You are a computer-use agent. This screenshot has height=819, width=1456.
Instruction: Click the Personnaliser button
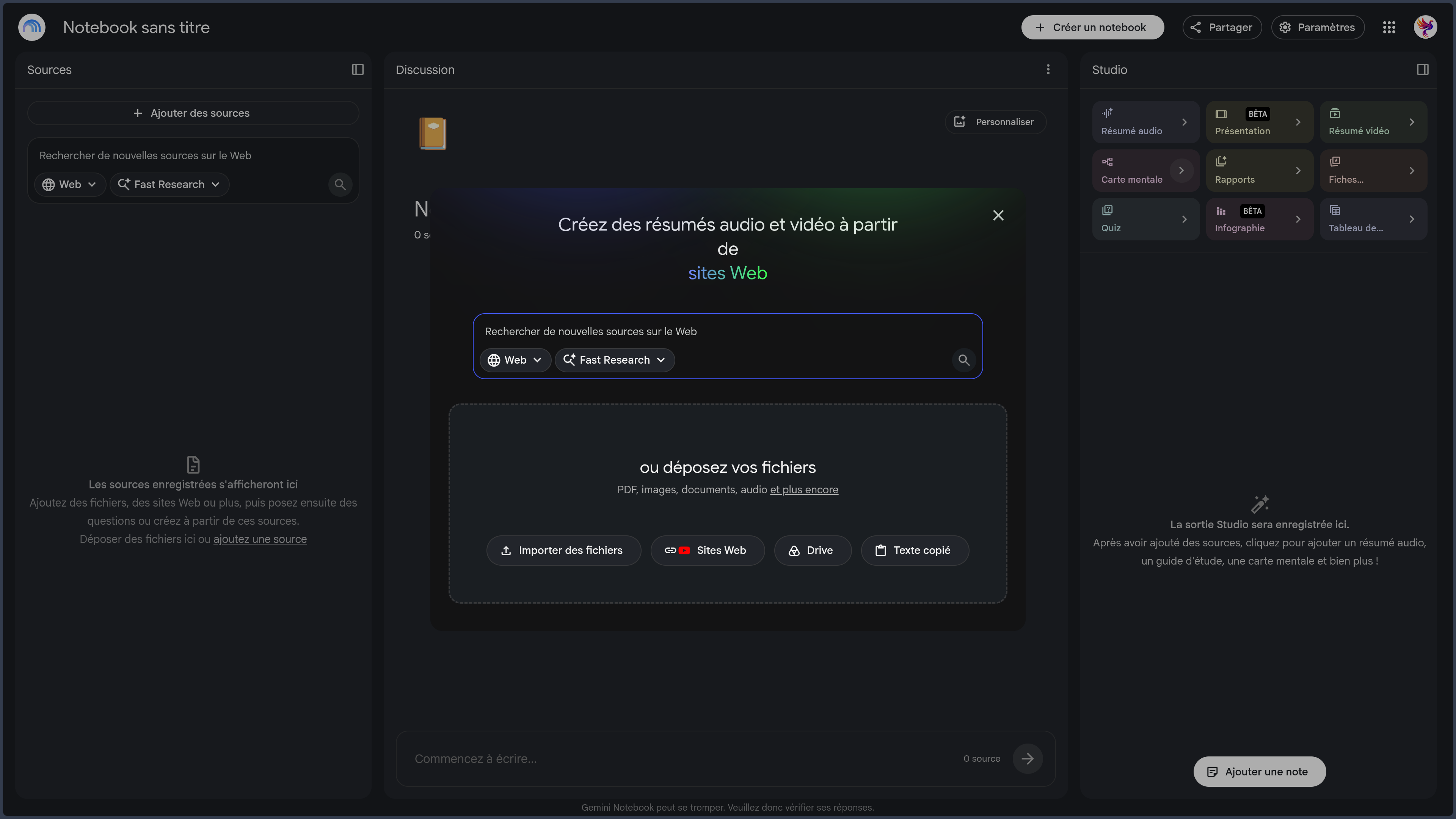click(x=995, y=122)
